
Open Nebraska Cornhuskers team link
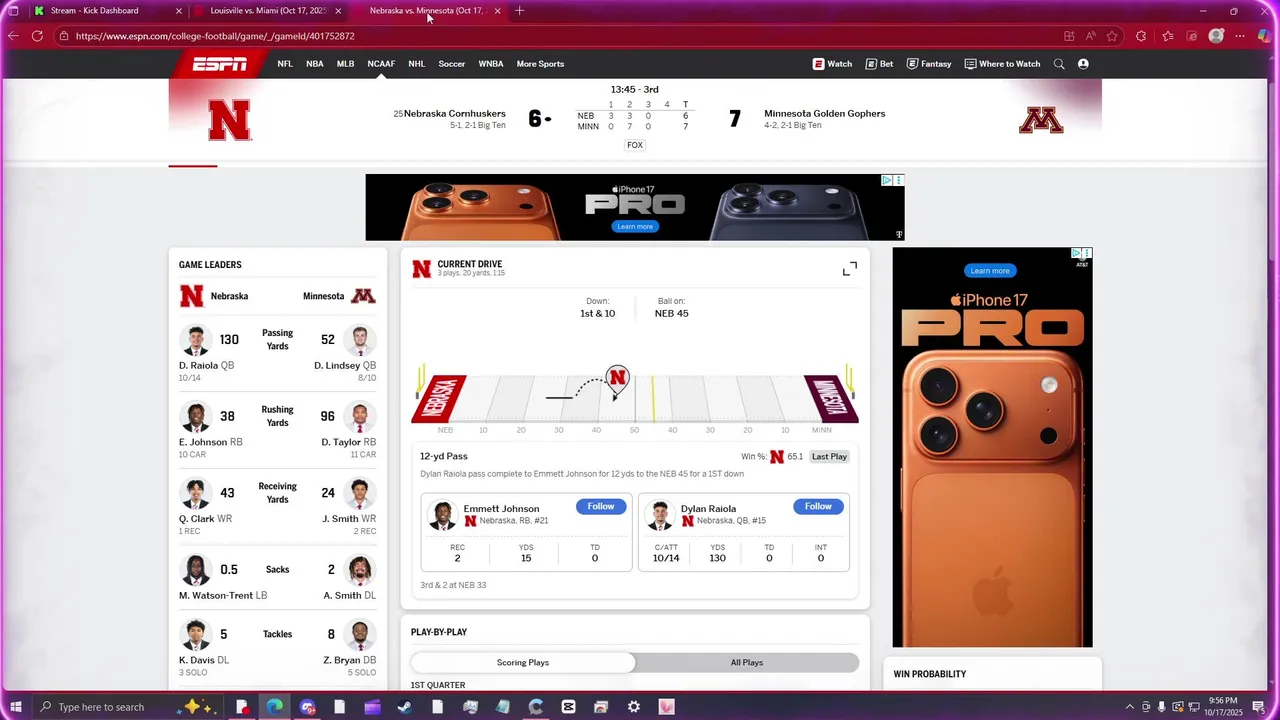455,114
